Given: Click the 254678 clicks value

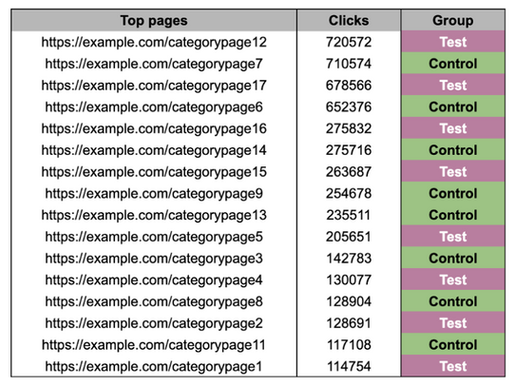Looking at the screenshot, I should click(x=349, y=194).
